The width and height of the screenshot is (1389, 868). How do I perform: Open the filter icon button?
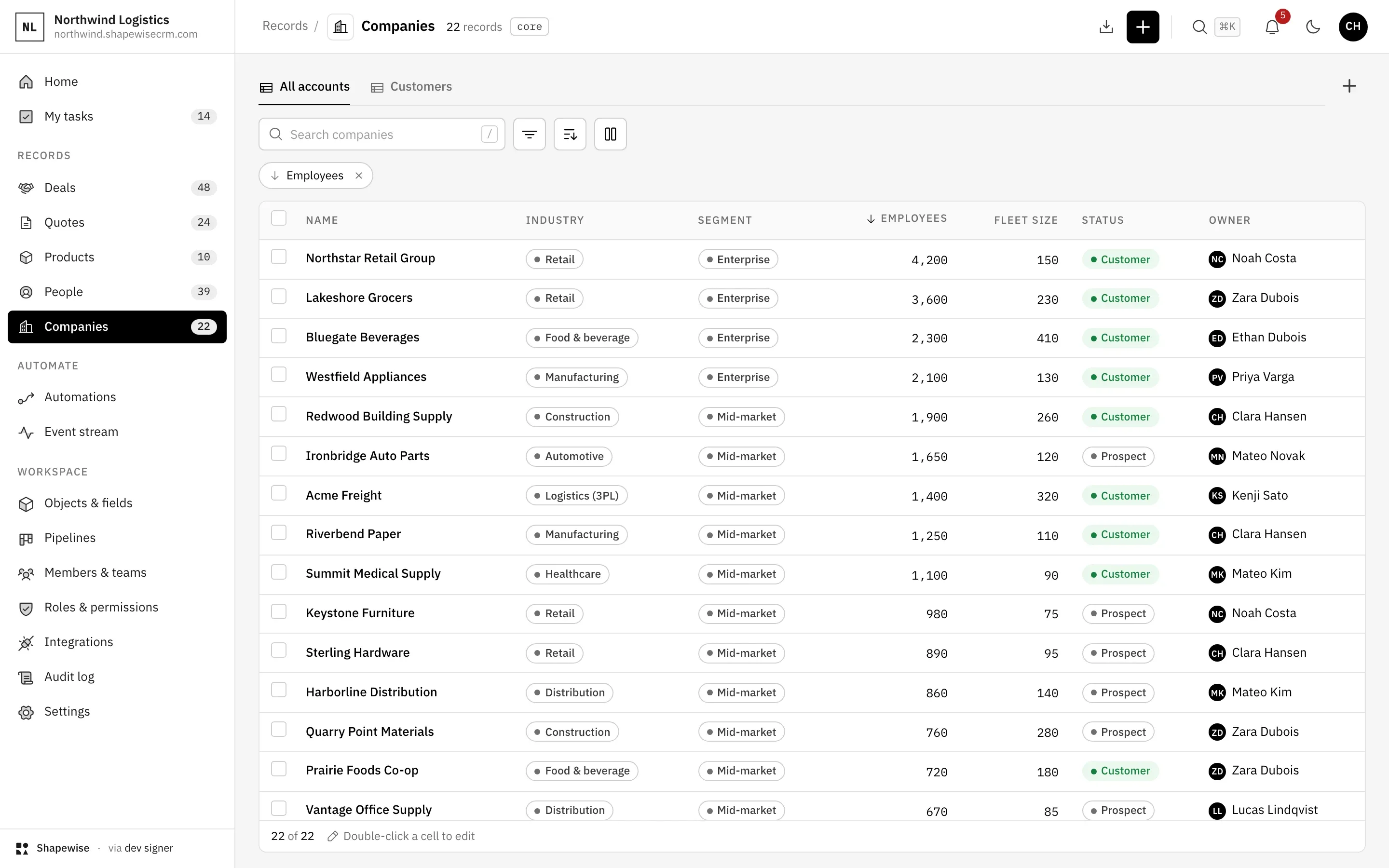tap(529, 135)
